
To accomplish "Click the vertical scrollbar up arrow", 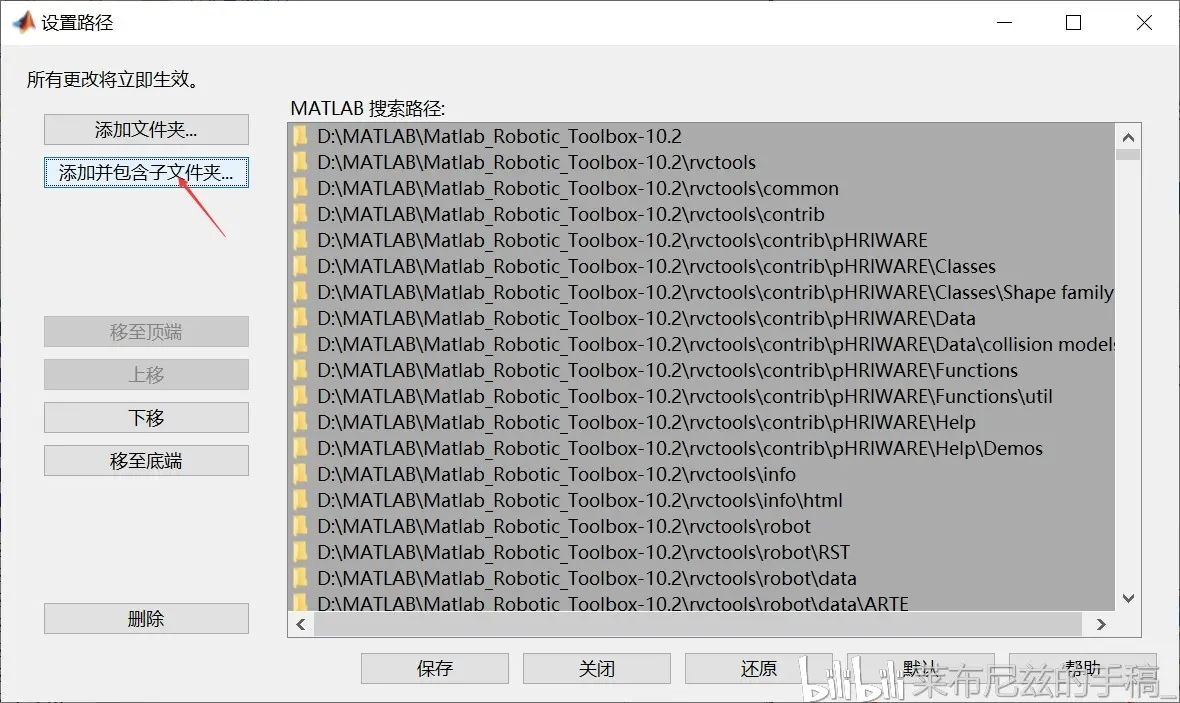I will pyautogui.click(x=1127, y=137).
